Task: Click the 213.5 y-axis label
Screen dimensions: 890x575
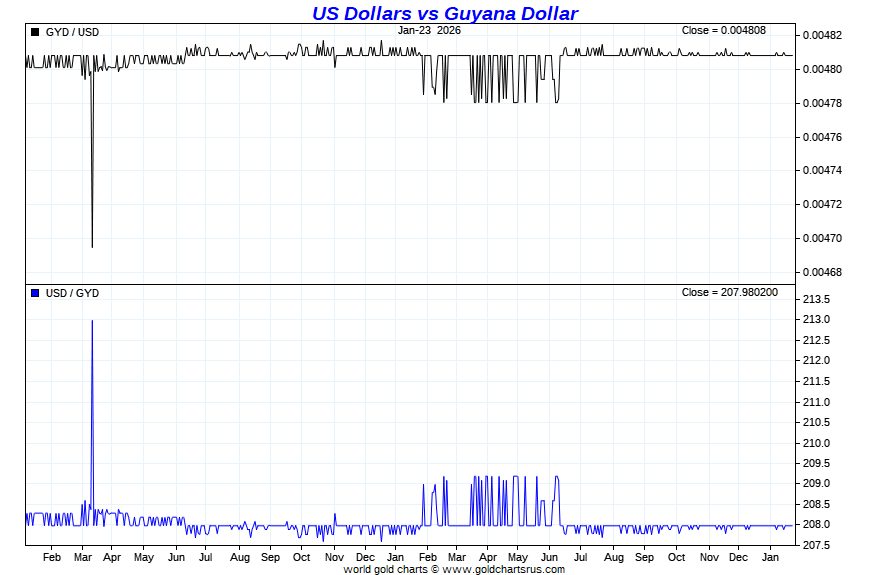Action: pos(816,299)
